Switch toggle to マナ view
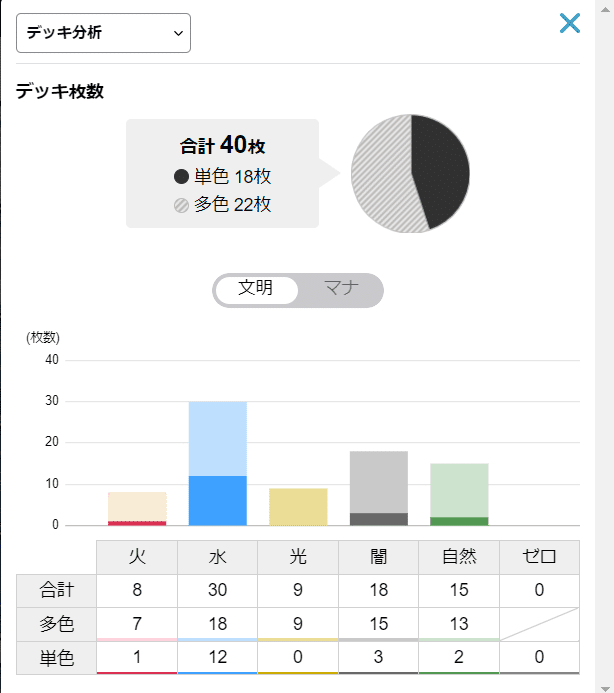Image resolution: width=614 pixels, height=693 pixels. click(340, 289)
